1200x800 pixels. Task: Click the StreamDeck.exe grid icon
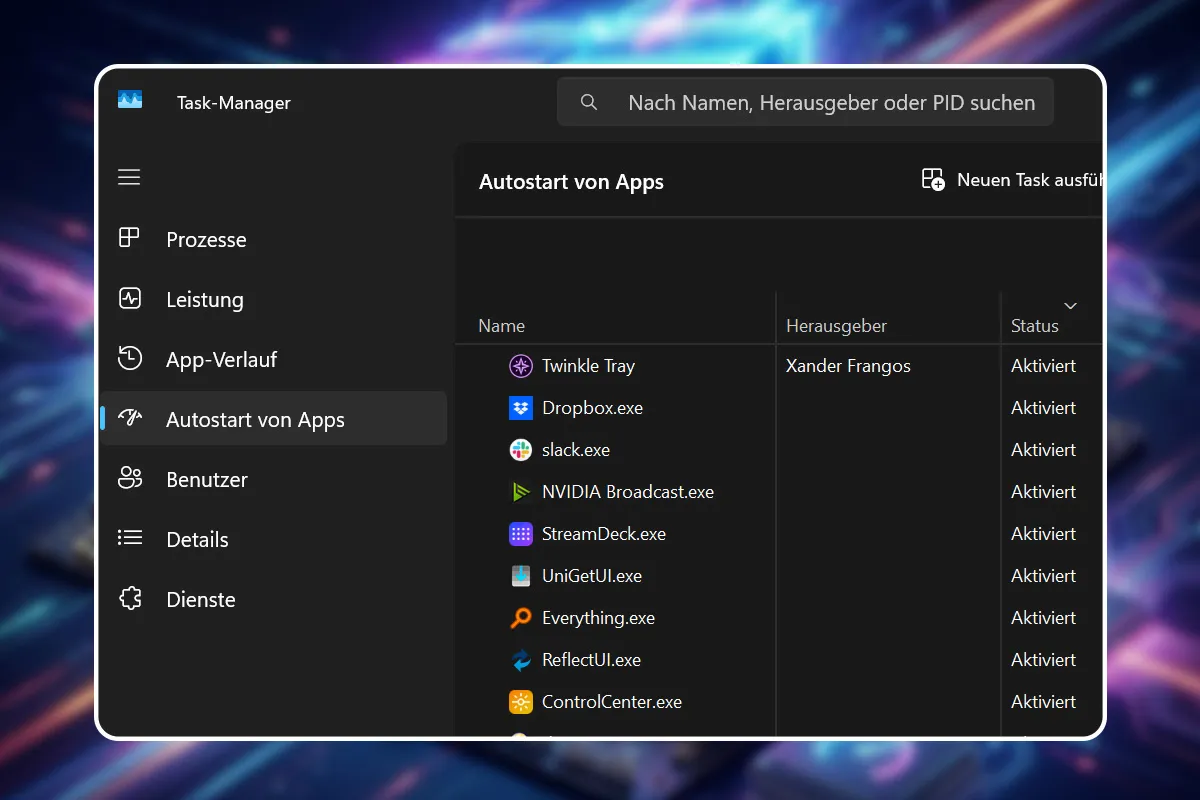pos(520,533)
